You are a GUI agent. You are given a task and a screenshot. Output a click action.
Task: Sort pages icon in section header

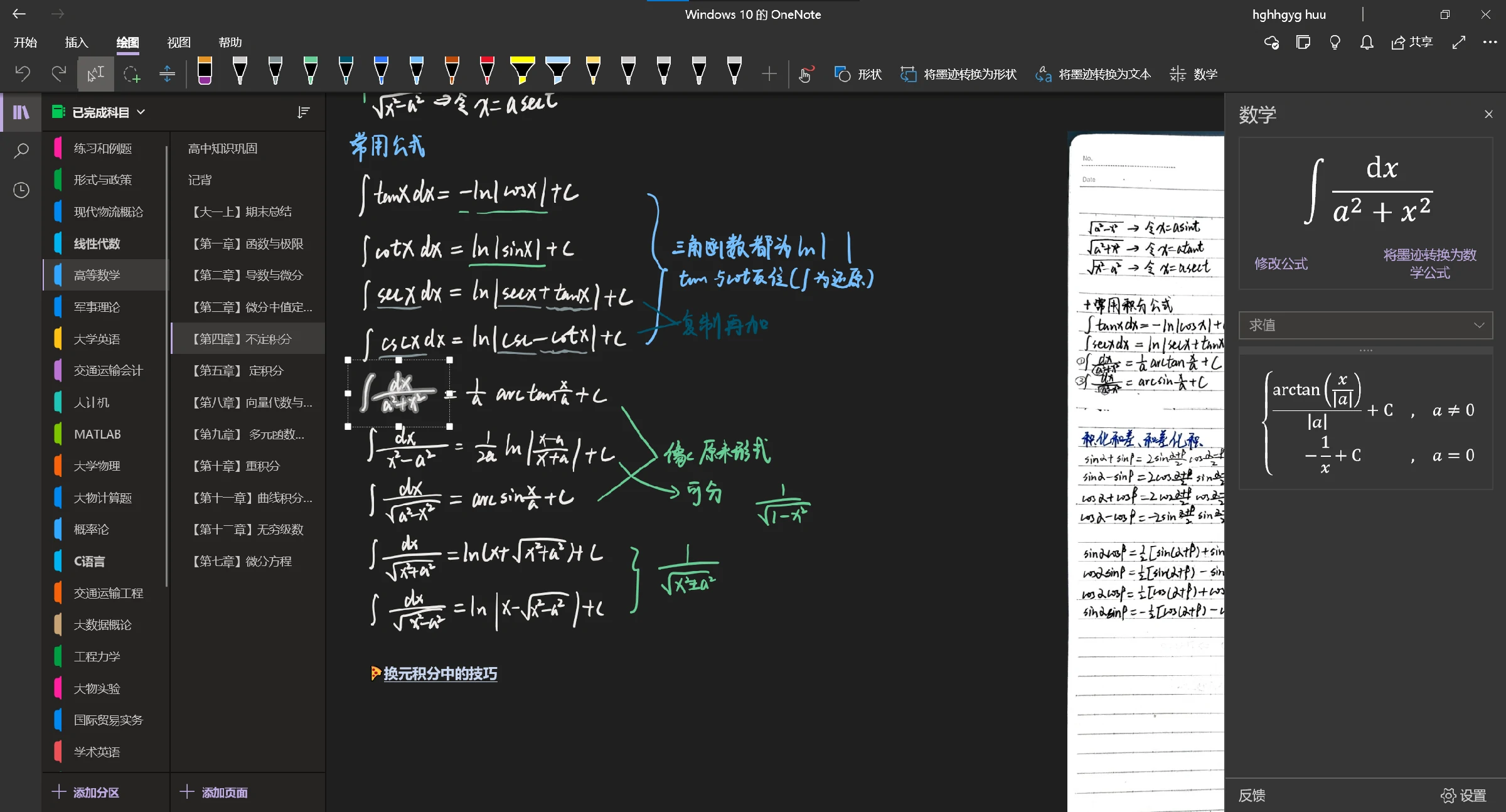tap(304, 112)
